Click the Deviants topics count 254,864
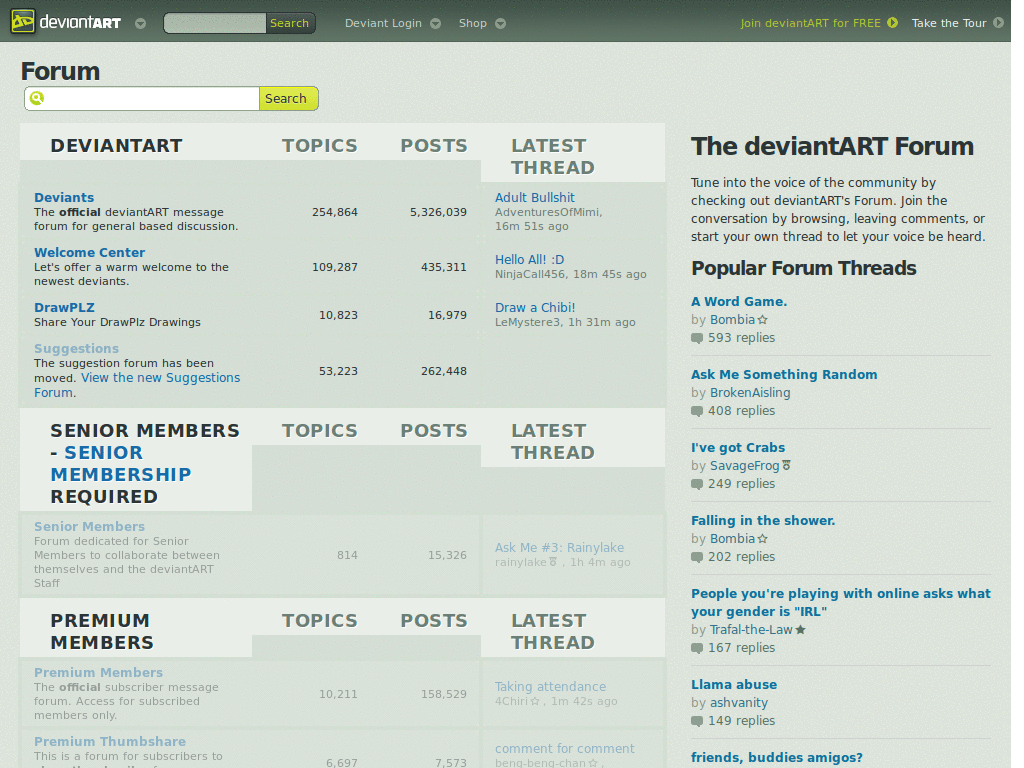The height and width of the screenshot is (768, 1024). (x=334, y=212)
